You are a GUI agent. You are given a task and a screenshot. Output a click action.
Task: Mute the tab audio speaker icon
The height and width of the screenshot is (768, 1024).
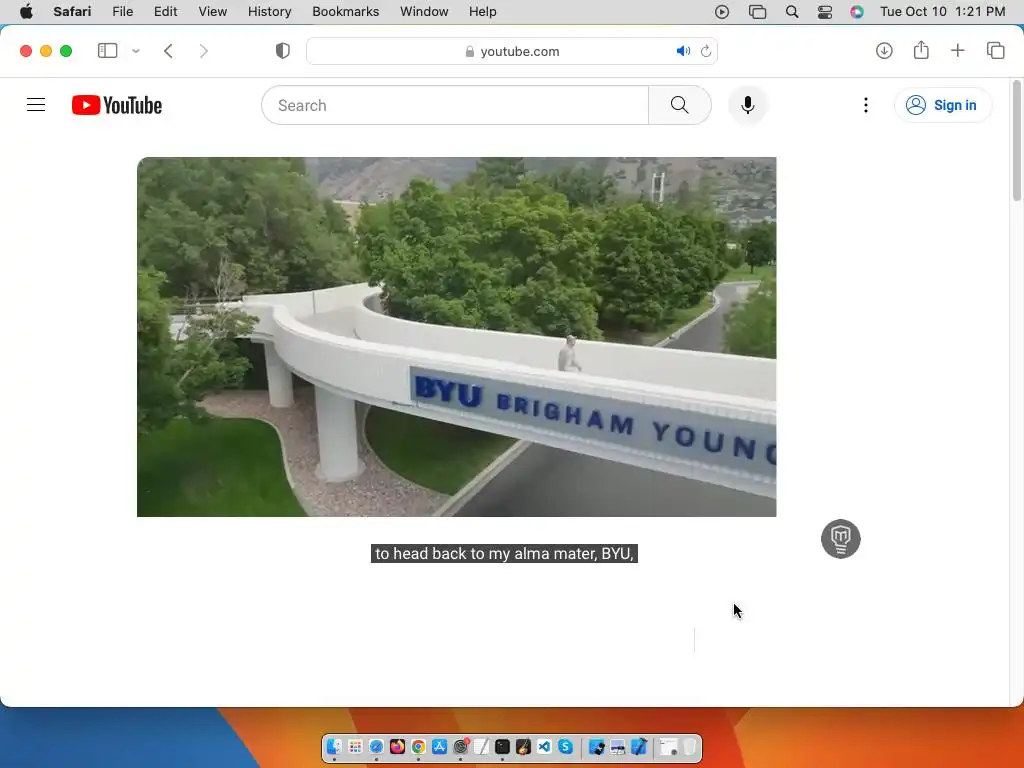tap(683, 51)
